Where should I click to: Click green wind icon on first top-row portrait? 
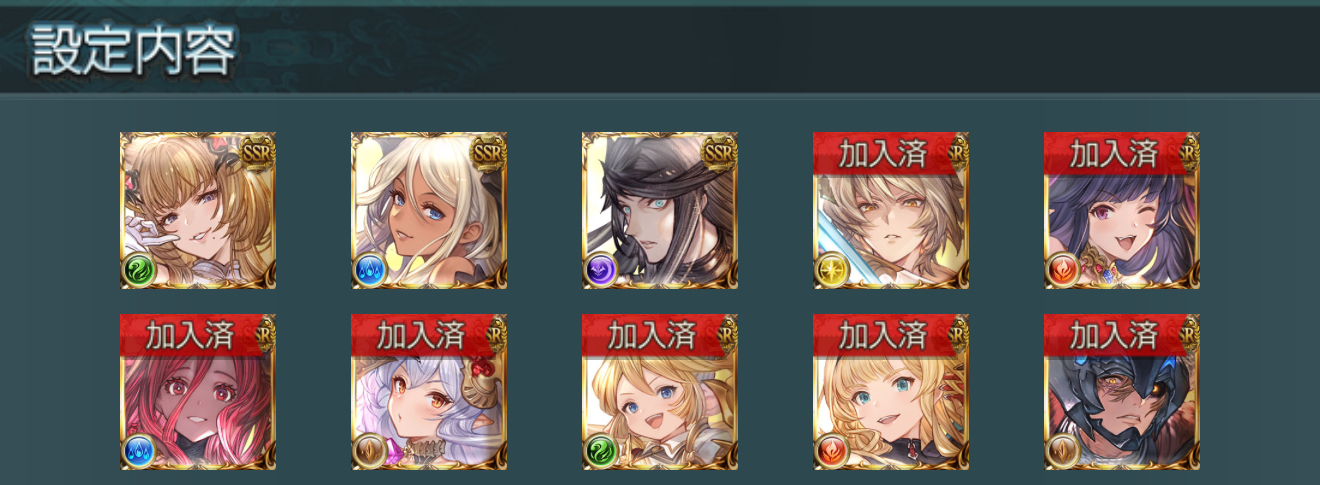point(139,271)
